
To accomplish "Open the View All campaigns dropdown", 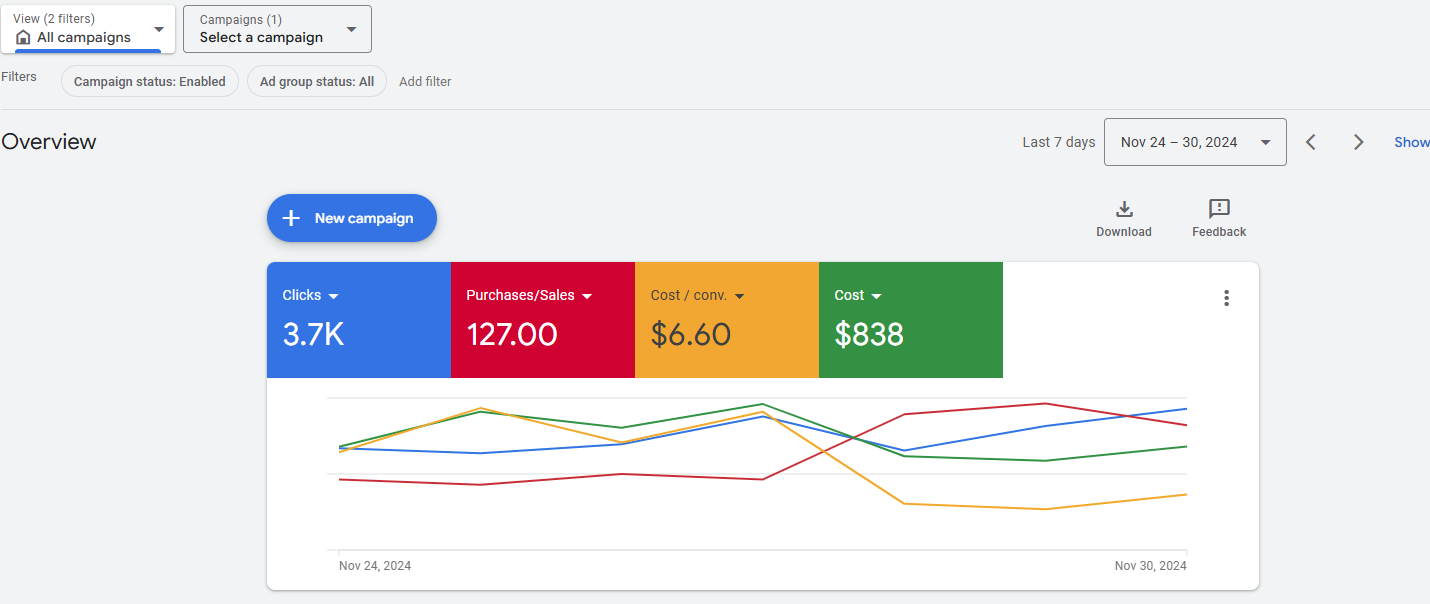I will pyautogui.click(x=88, y=29).
